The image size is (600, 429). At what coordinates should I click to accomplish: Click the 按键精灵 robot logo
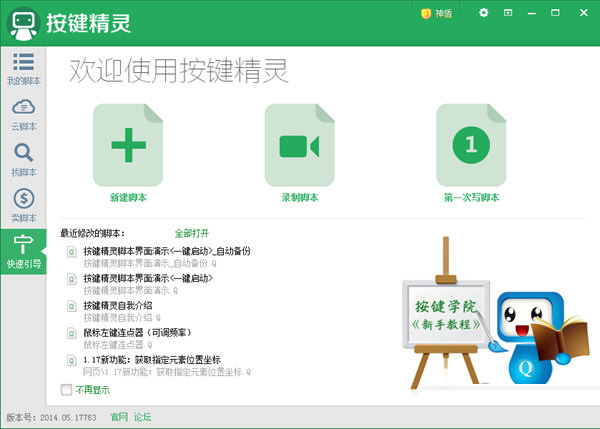pos(24,24)
